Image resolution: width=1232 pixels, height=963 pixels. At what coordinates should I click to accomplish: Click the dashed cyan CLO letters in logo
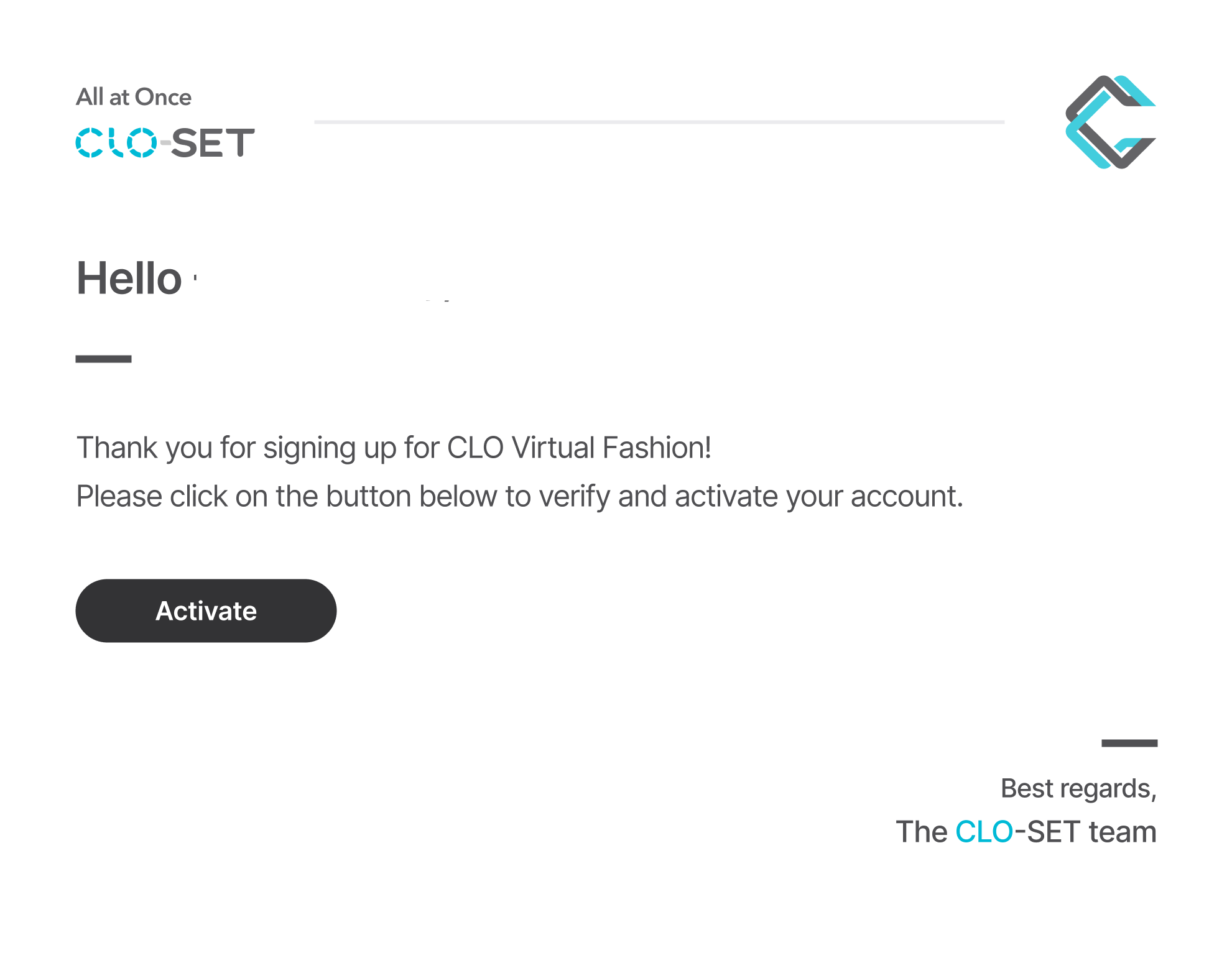click(116, 142)
